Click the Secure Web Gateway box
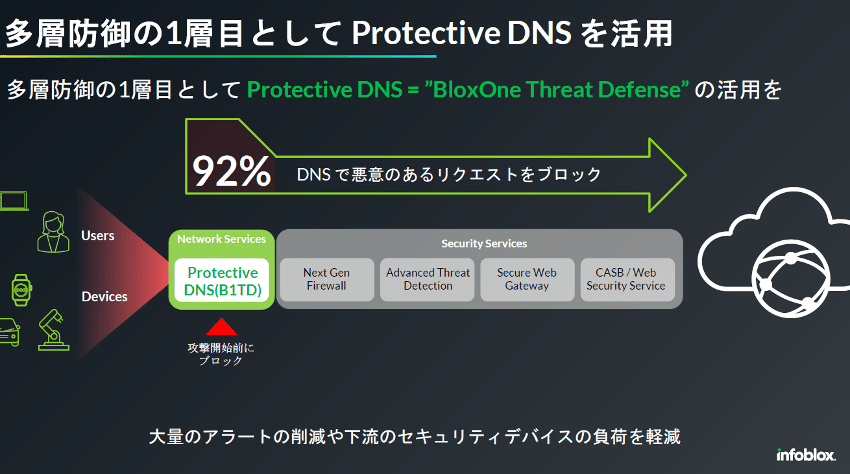The width and height of the screenshot is (850, 474). click(527, 279)
